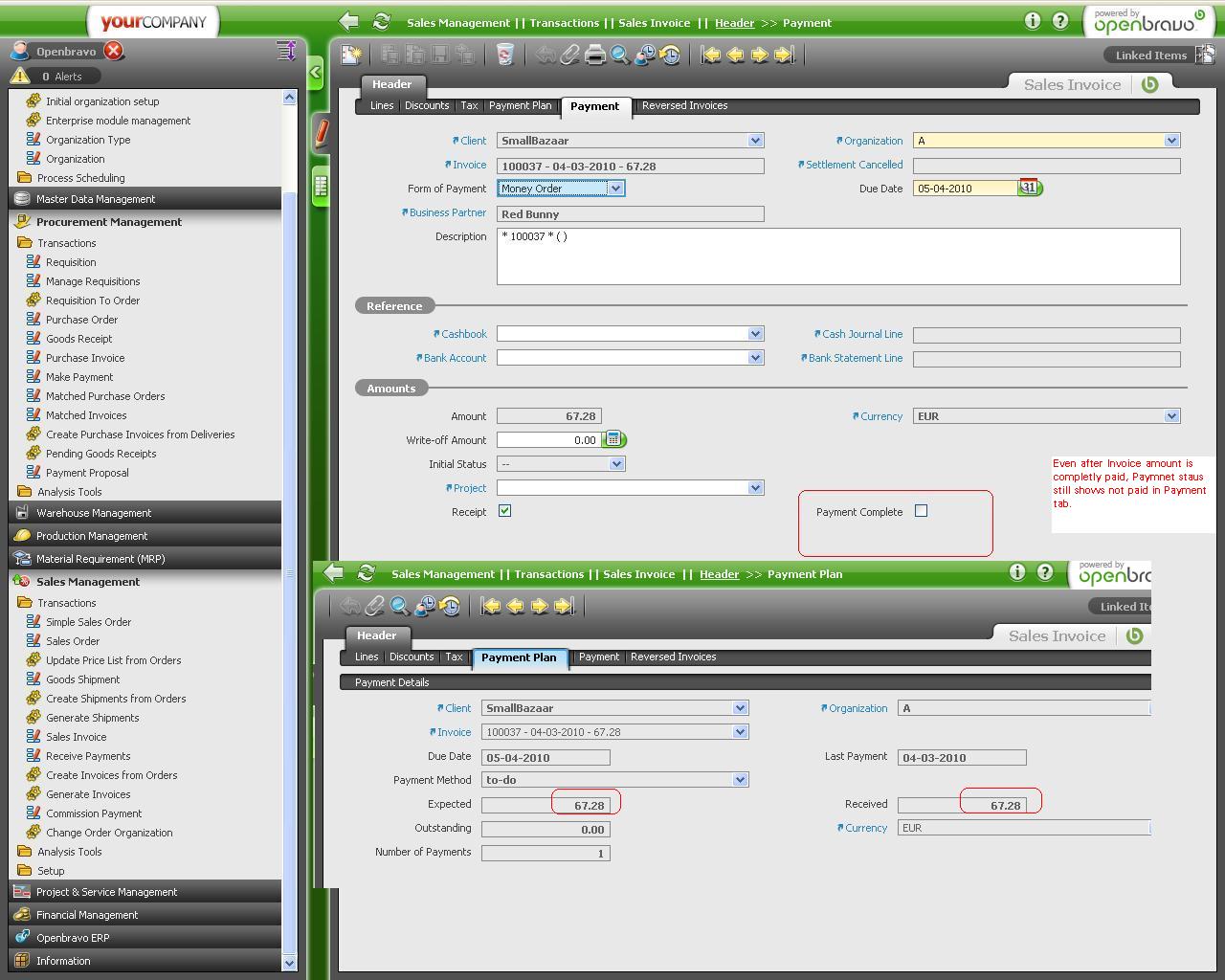This screenshot has width=1225, height=980.
Task: Click the sidebar vertical scrollbar thumb
Action: coord(290,574)
